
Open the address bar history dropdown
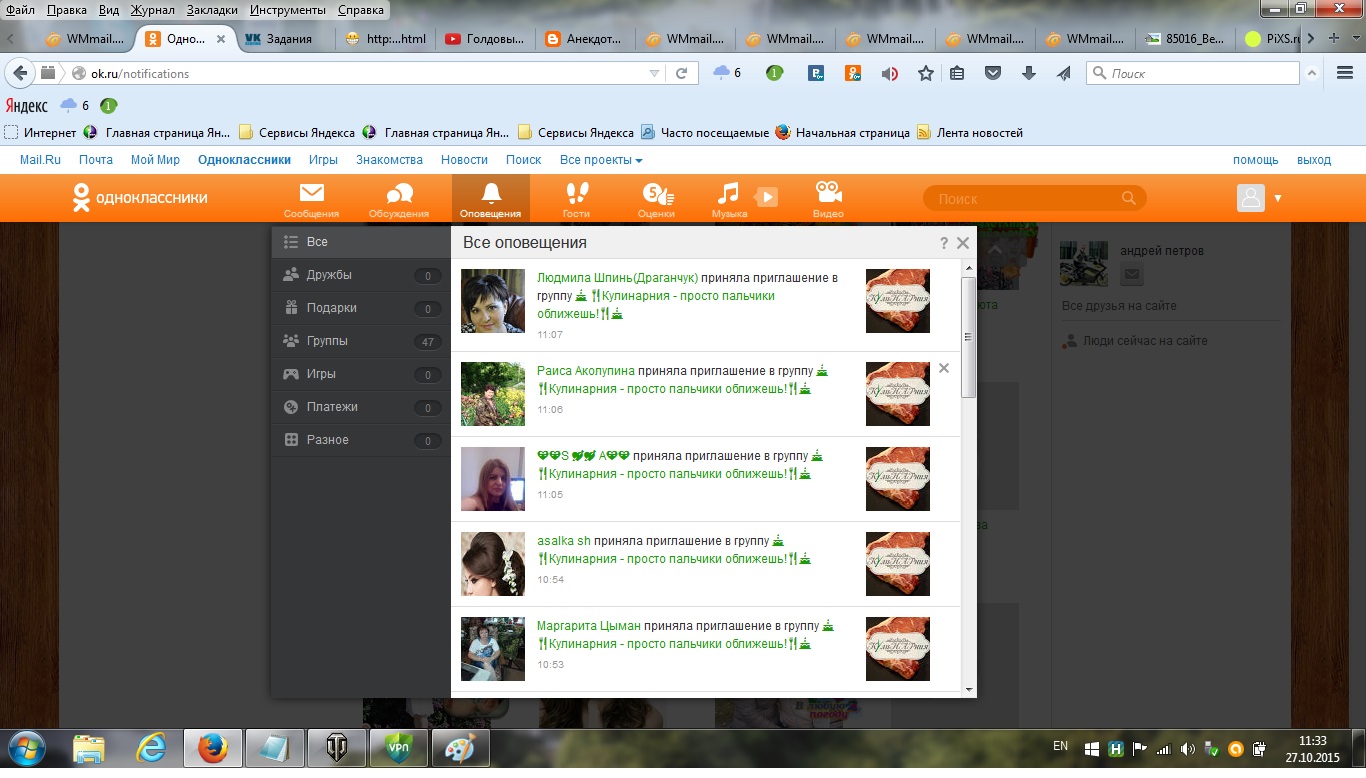[x=654, y=73]
